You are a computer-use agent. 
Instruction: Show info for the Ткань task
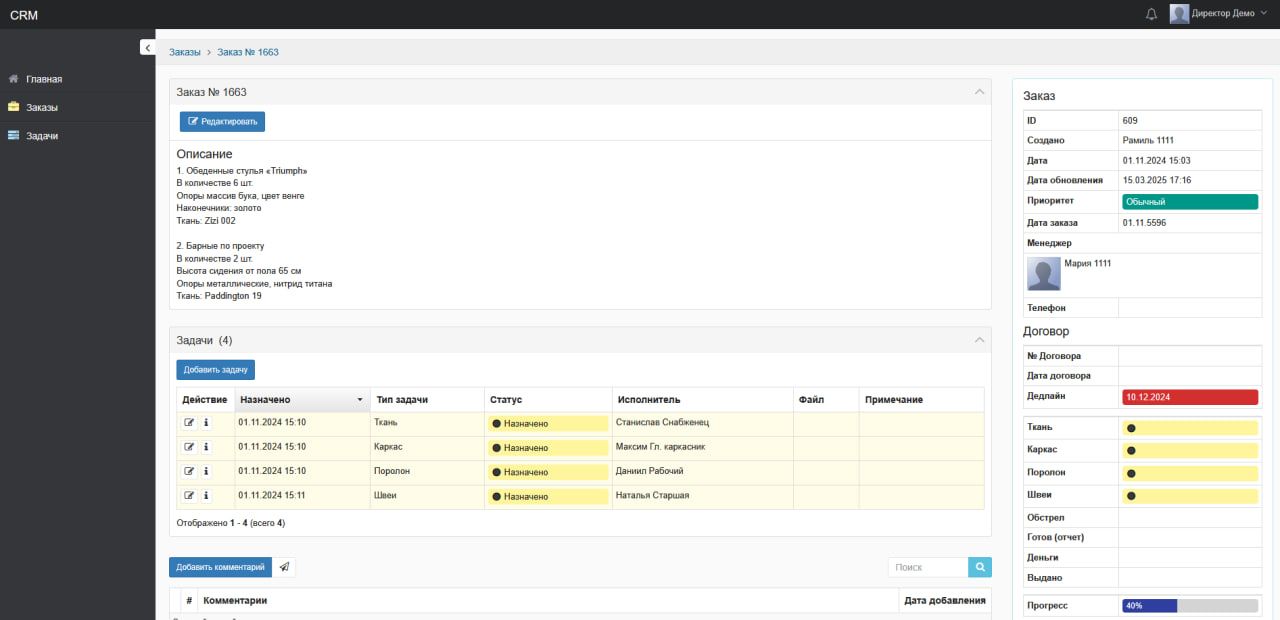(206, 423)
